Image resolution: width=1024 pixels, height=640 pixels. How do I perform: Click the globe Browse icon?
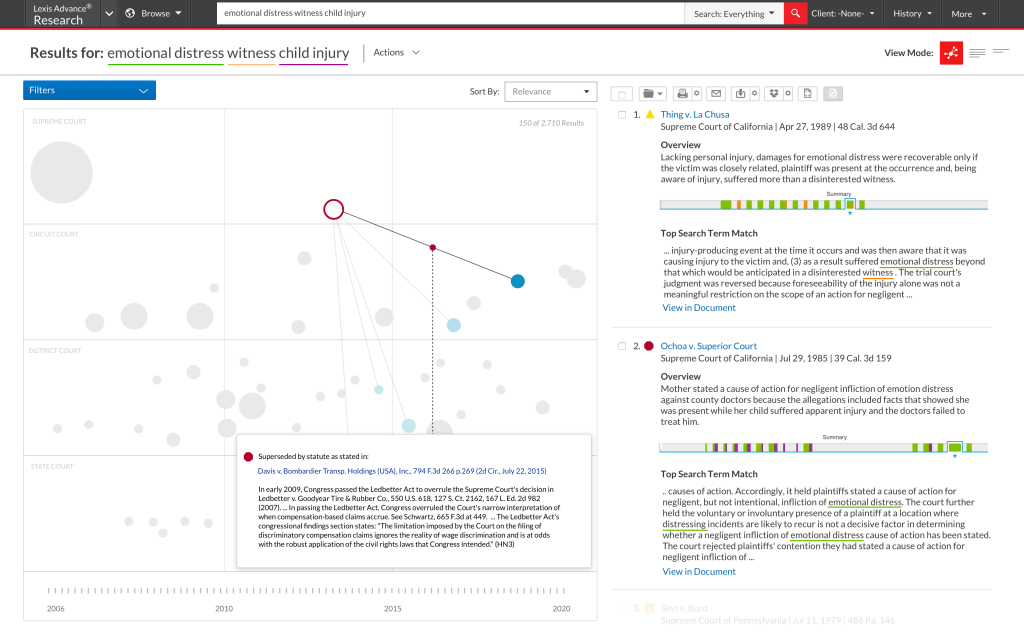[130, 13]
